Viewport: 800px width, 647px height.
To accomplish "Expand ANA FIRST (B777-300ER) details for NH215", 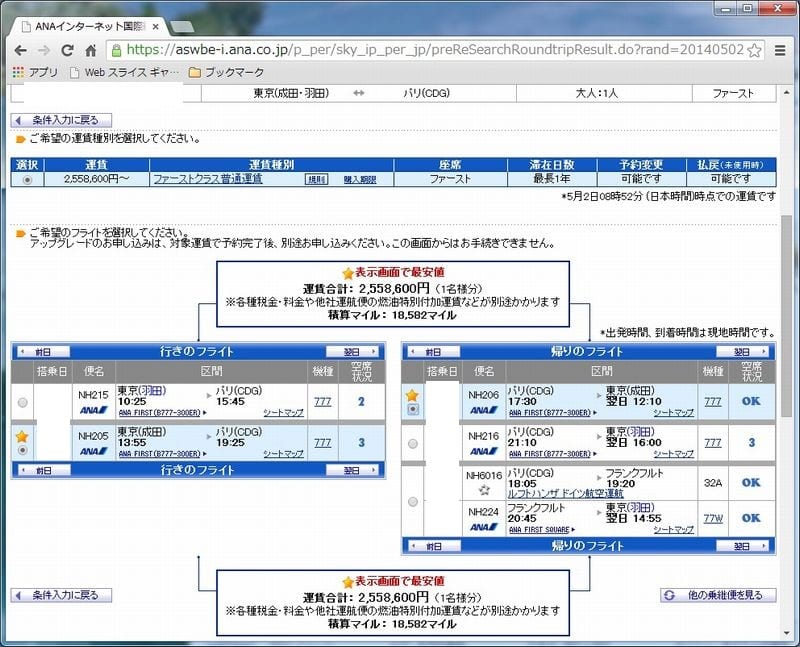I will 162,412.
